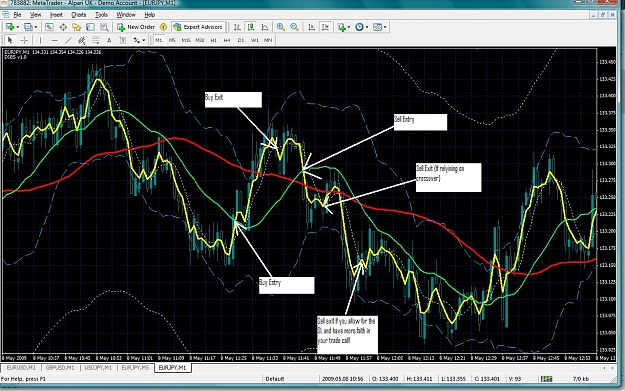Viewport: 625px width, 391px height.
Task: Draw a vertical line tool
Action: click(40, 40)
